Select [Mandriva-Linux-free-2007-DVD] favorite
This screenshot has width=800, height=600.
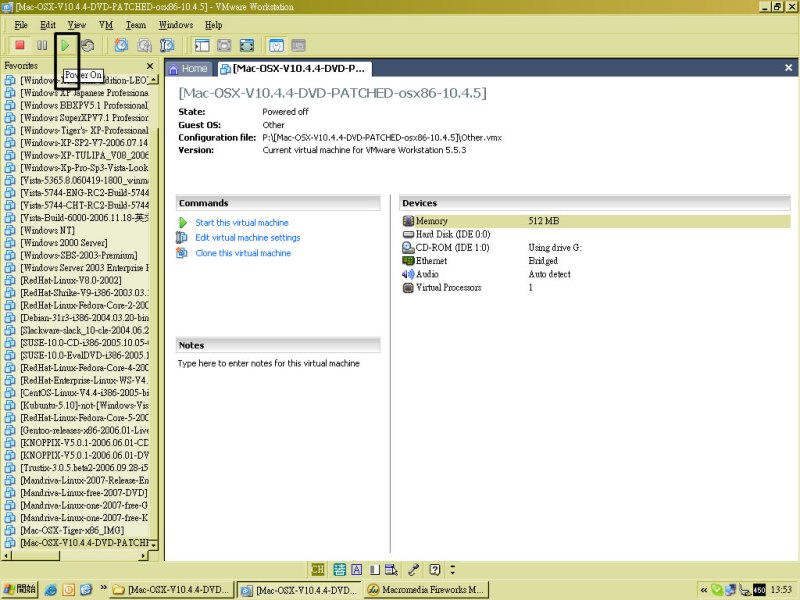[83, 493]
